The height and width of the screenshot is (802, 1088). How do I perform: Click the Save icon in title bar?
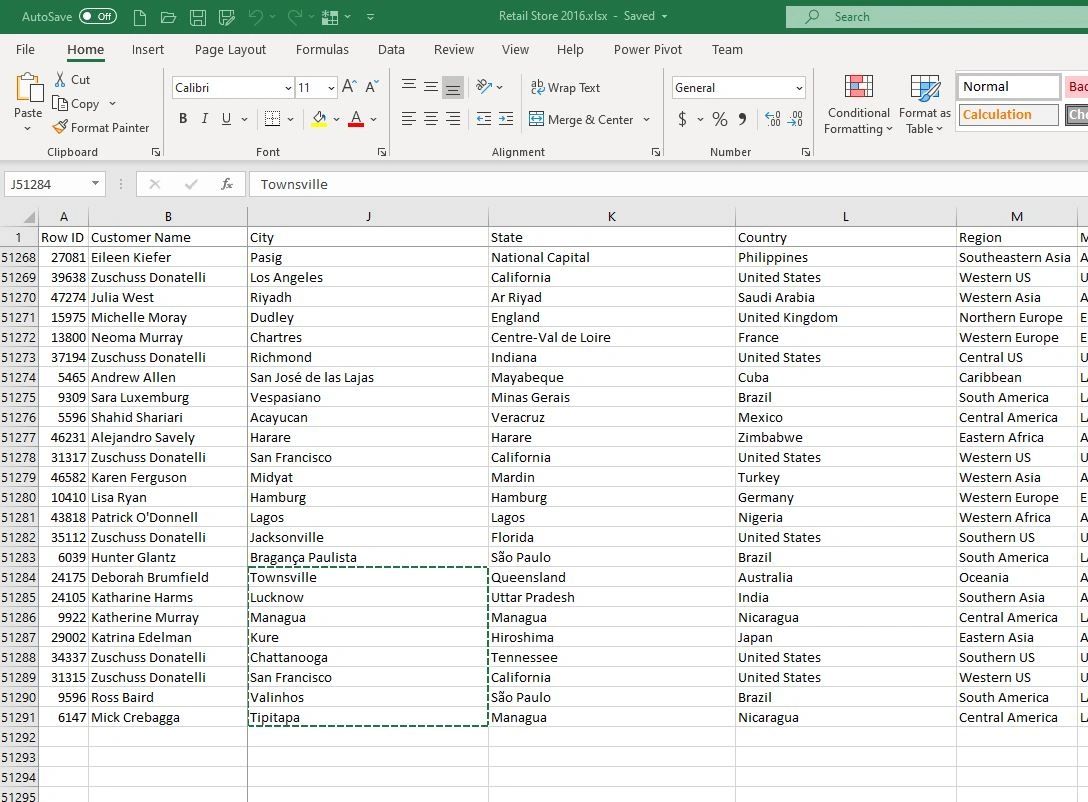pos(197,17)
